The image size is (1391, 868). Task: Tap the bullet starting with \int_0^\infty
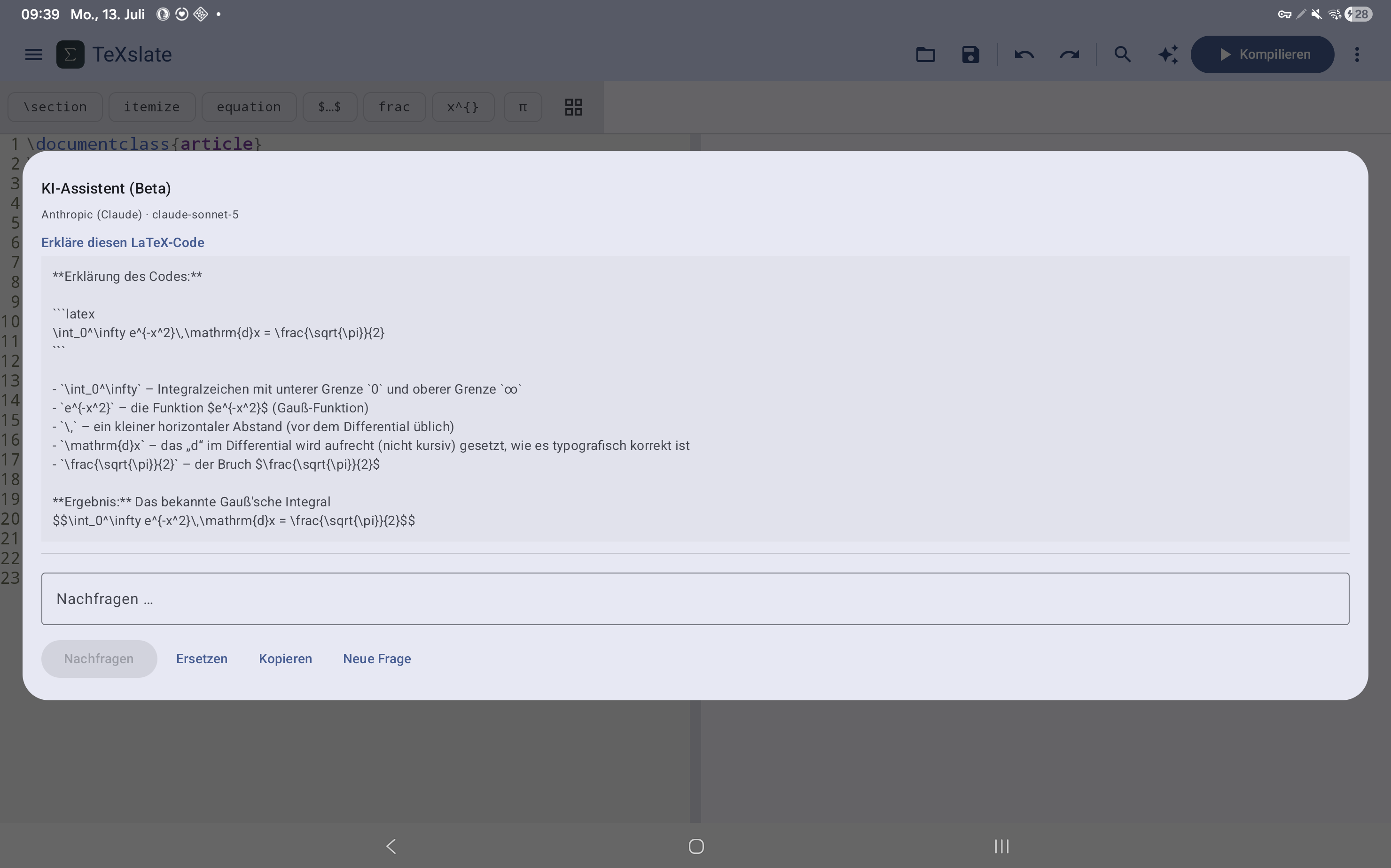pos(287,389)
